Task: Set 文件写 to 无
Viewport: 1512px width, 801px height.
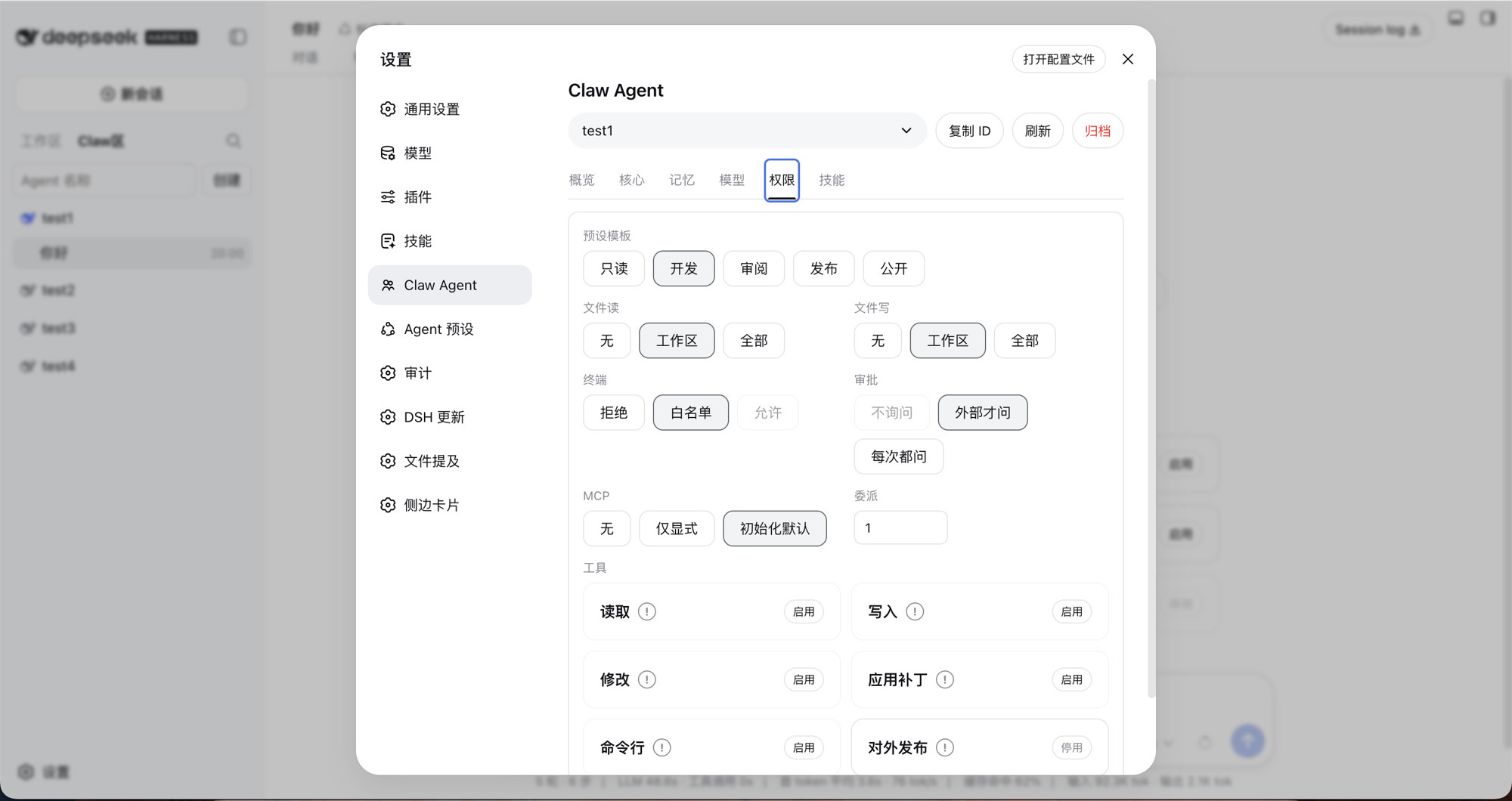Action: (x=878, y=341)
